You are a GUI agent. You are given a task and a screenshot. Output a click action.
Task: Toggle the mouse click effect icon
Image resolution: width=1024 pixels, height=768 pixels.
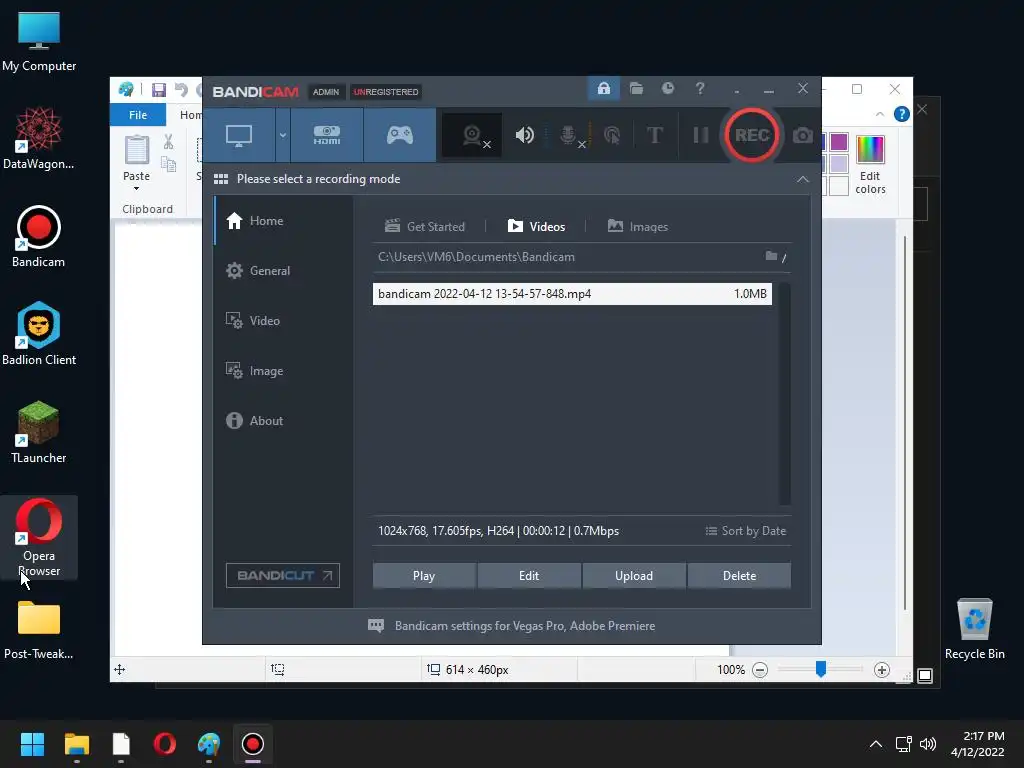point(612,135)
